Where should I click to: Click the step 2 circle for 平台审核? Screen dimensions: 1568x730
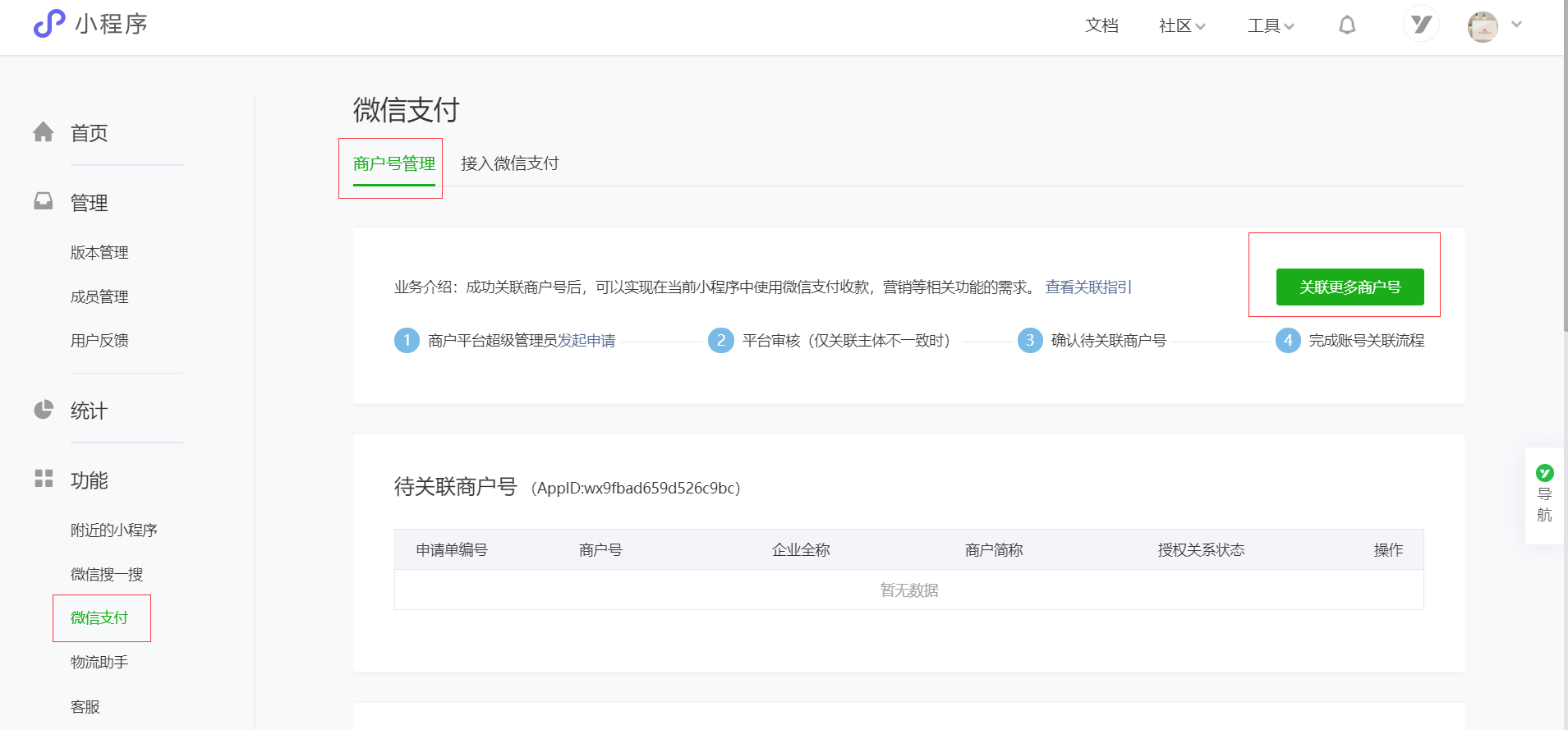coord(720,341)
